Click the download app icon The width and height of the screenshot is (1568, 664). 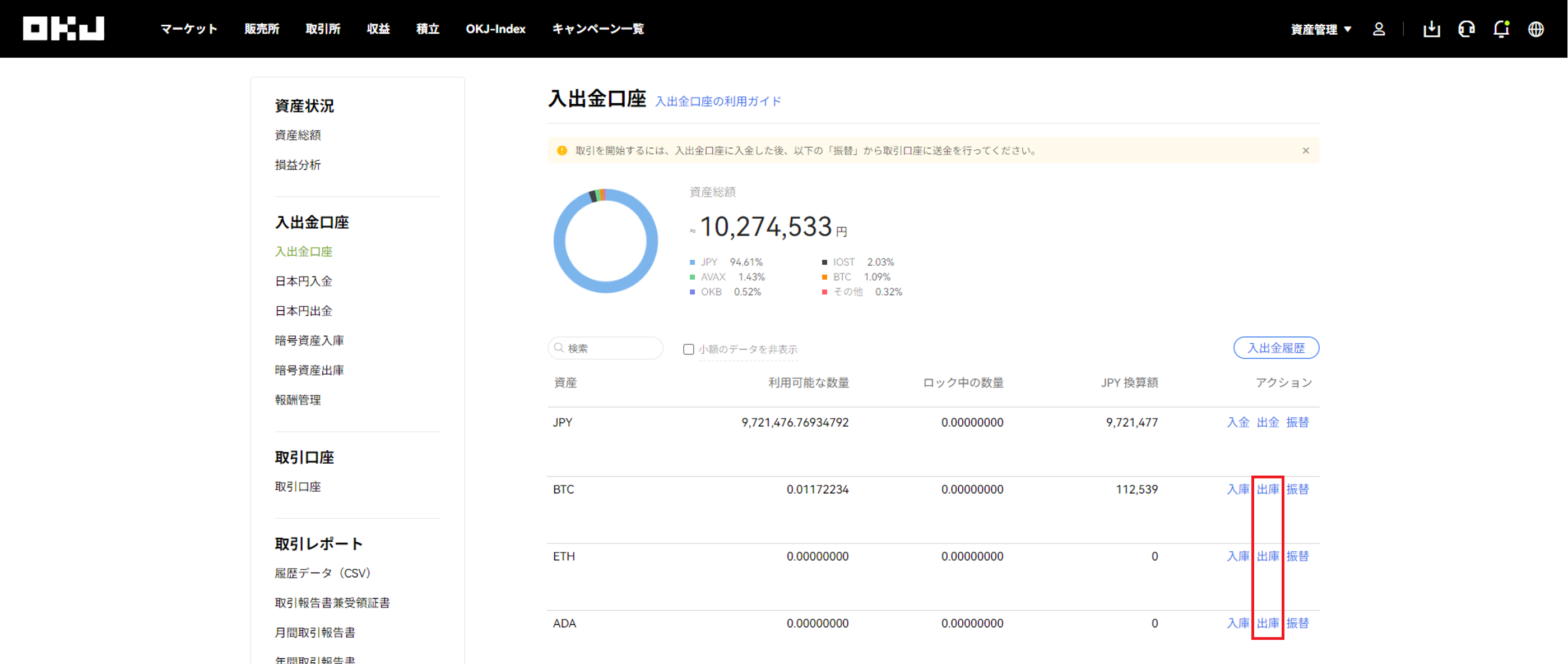click(1431, 29)
